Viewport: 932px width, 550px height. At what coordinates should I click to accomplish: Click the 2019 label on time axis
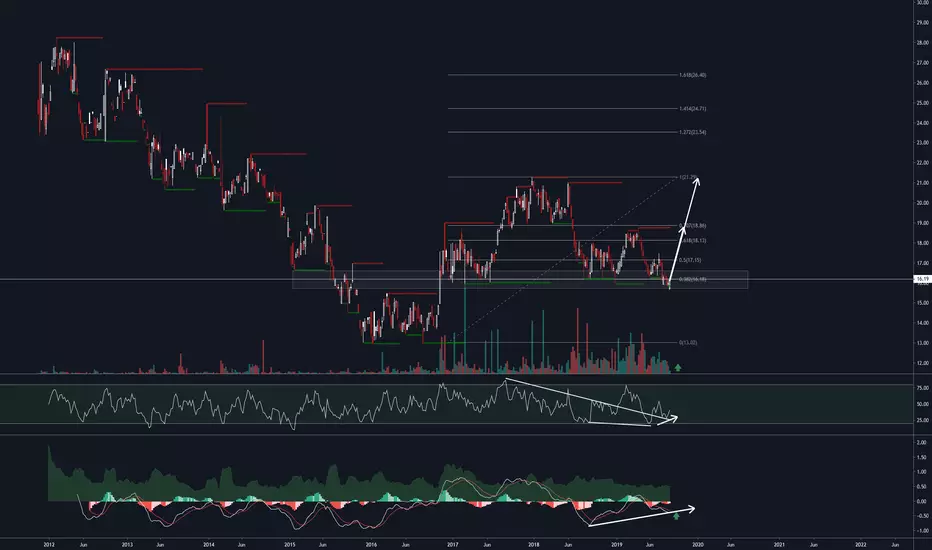pyautogui.click(x=617, y=545)
